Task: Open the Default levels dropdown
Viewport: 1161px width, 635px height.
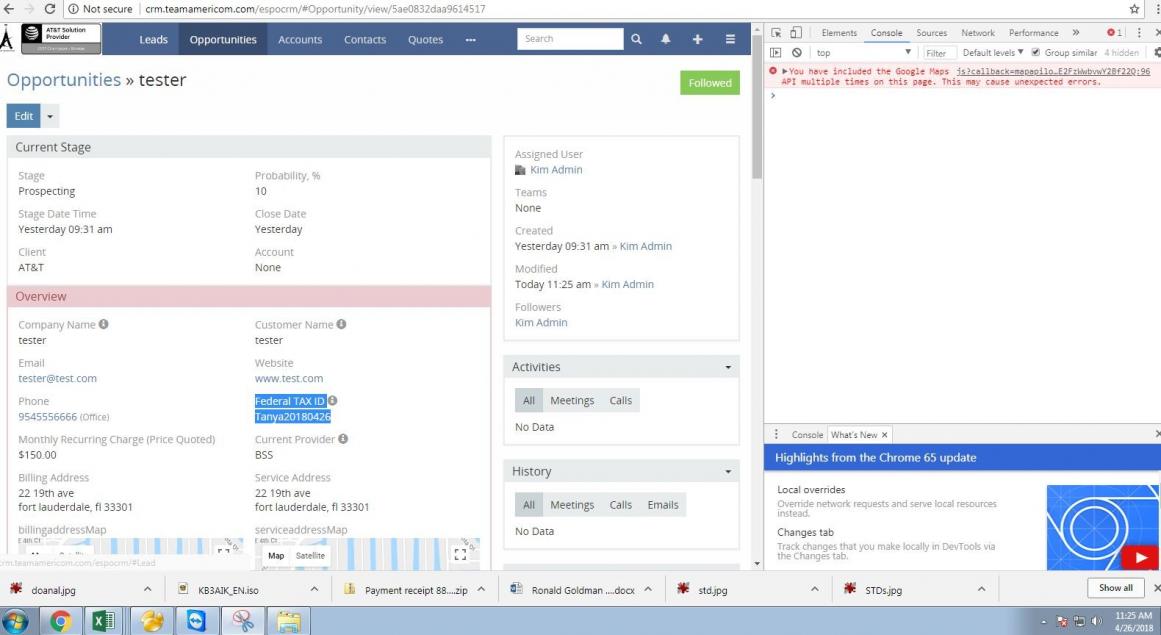Action: [x=993, y=53]
